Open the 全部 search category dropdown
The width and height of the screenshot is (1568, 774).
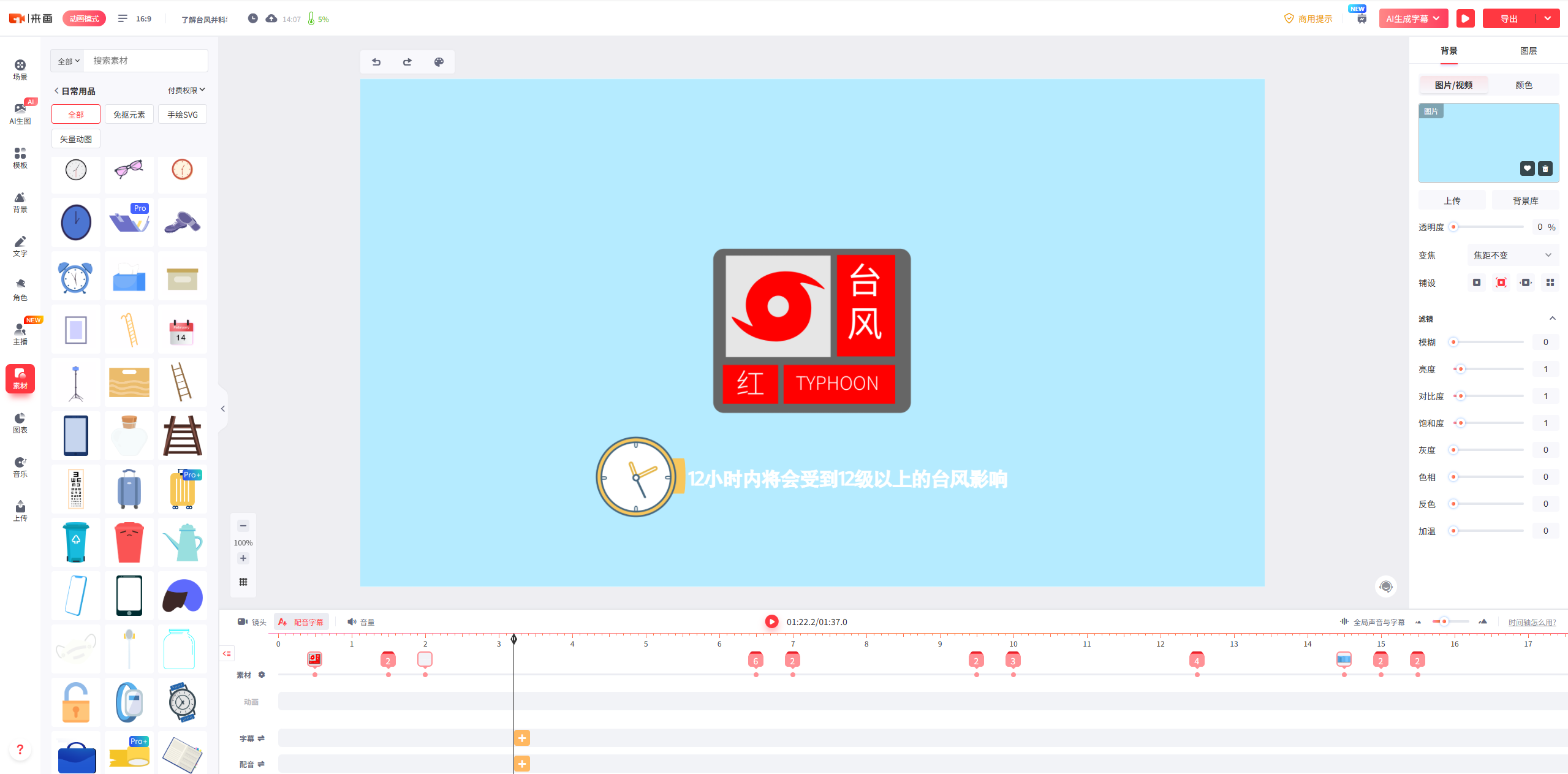69,61
